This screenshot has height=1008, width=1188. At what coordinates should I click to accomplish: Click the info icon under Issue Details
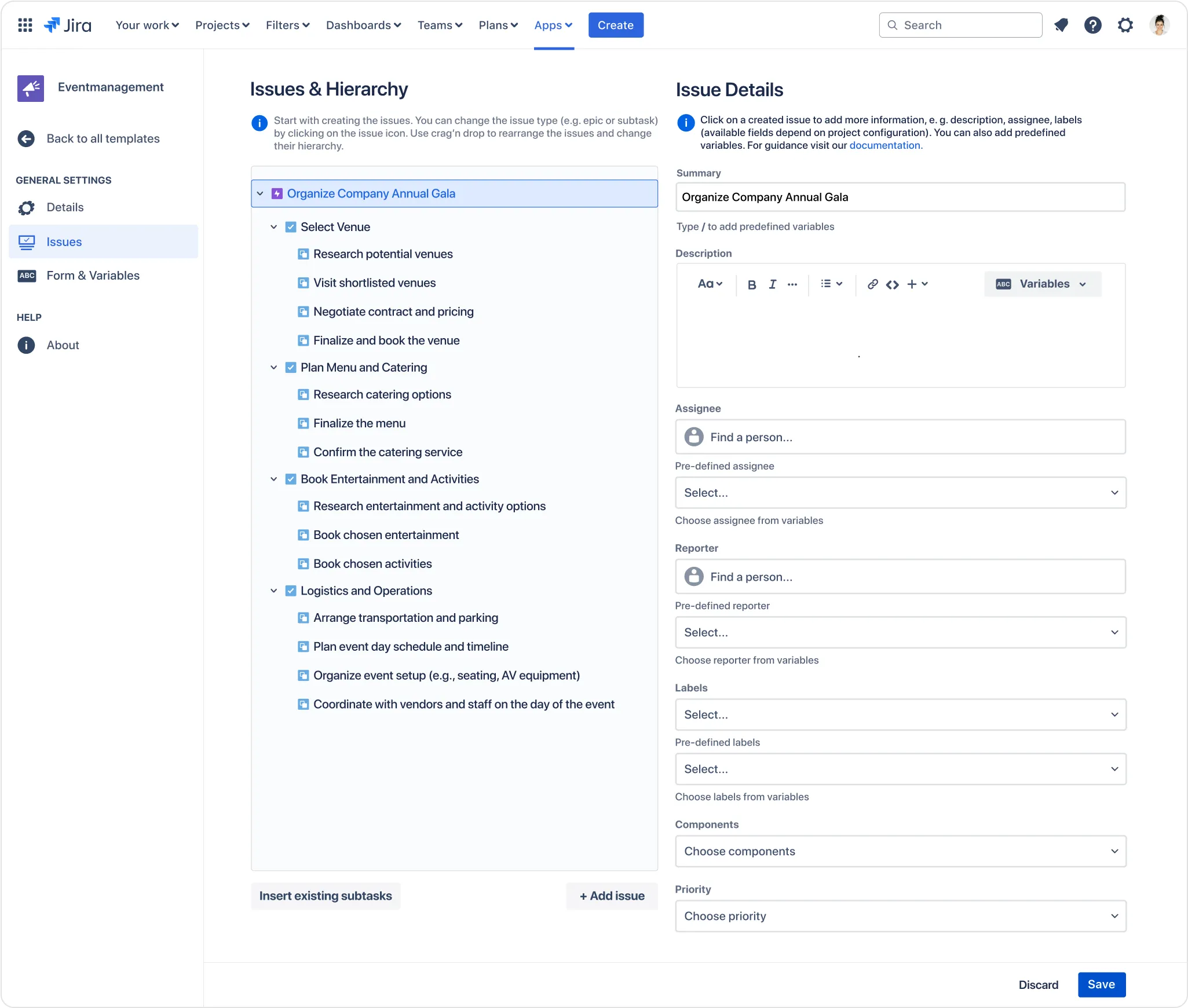pyautogui.click(x=686, y=123)
